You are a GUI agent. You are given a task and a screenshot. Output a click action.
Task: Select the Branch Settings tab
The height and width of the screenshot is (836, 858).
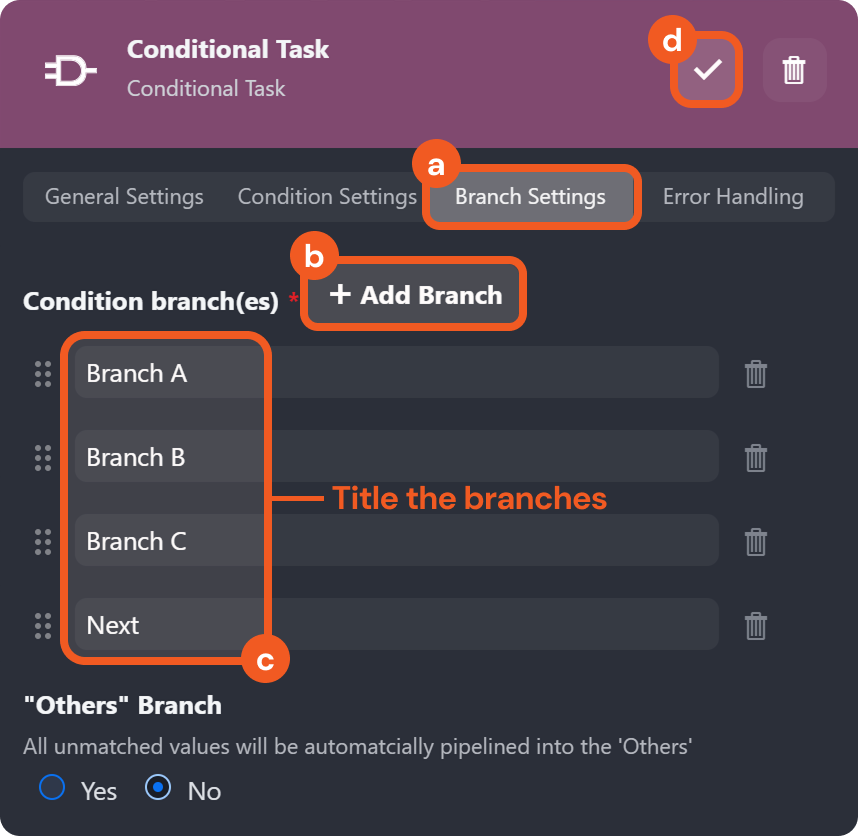(x=530, y=197)
